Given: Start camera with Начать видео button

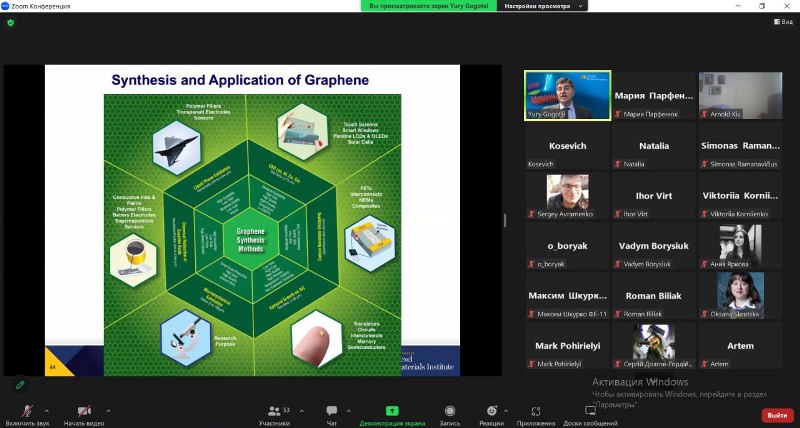Looking at the screenshot, I should pyautogui.click(x=83, y=411).
